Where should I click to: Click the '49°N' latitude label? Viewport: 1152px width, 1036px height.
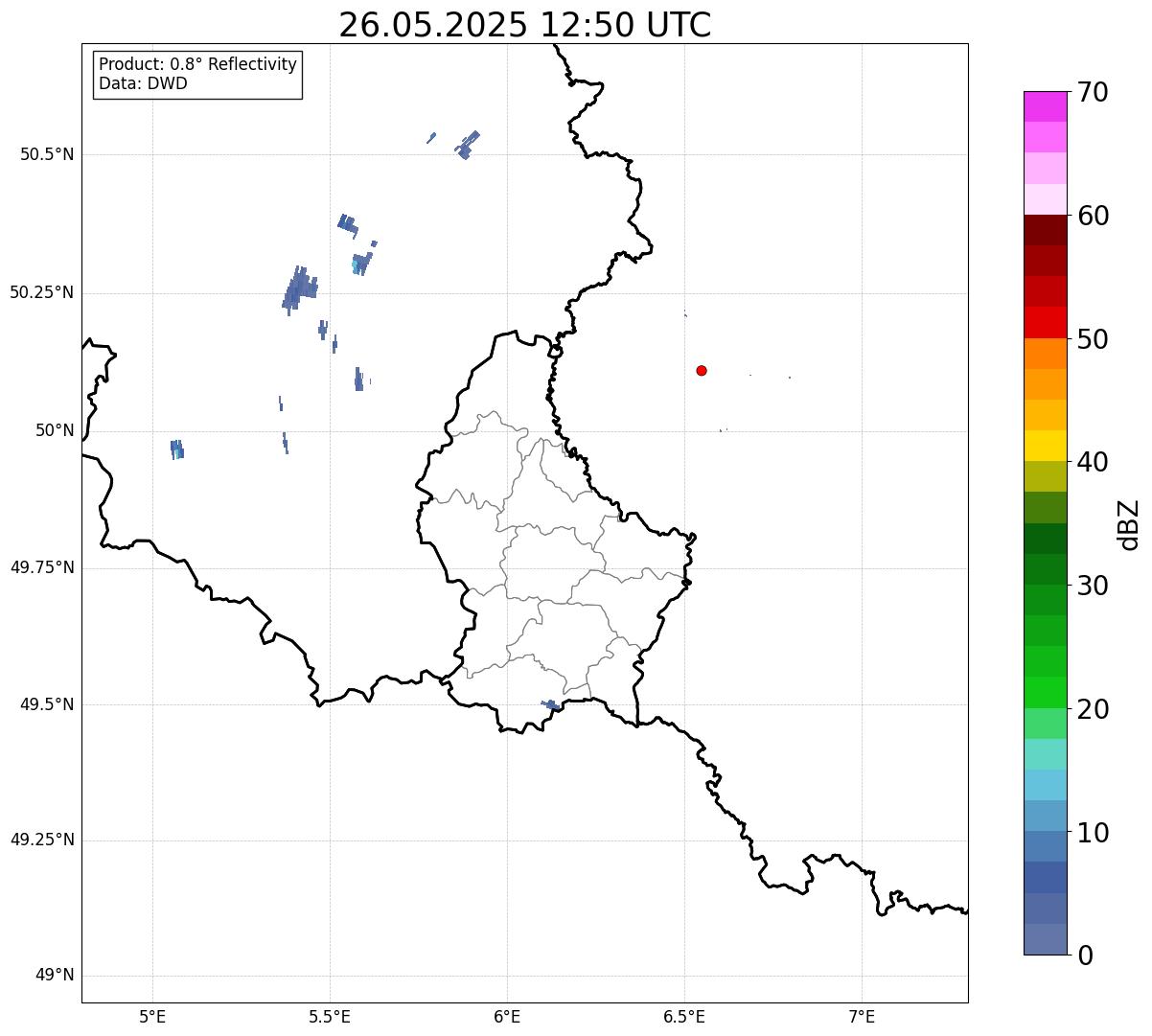54,976
